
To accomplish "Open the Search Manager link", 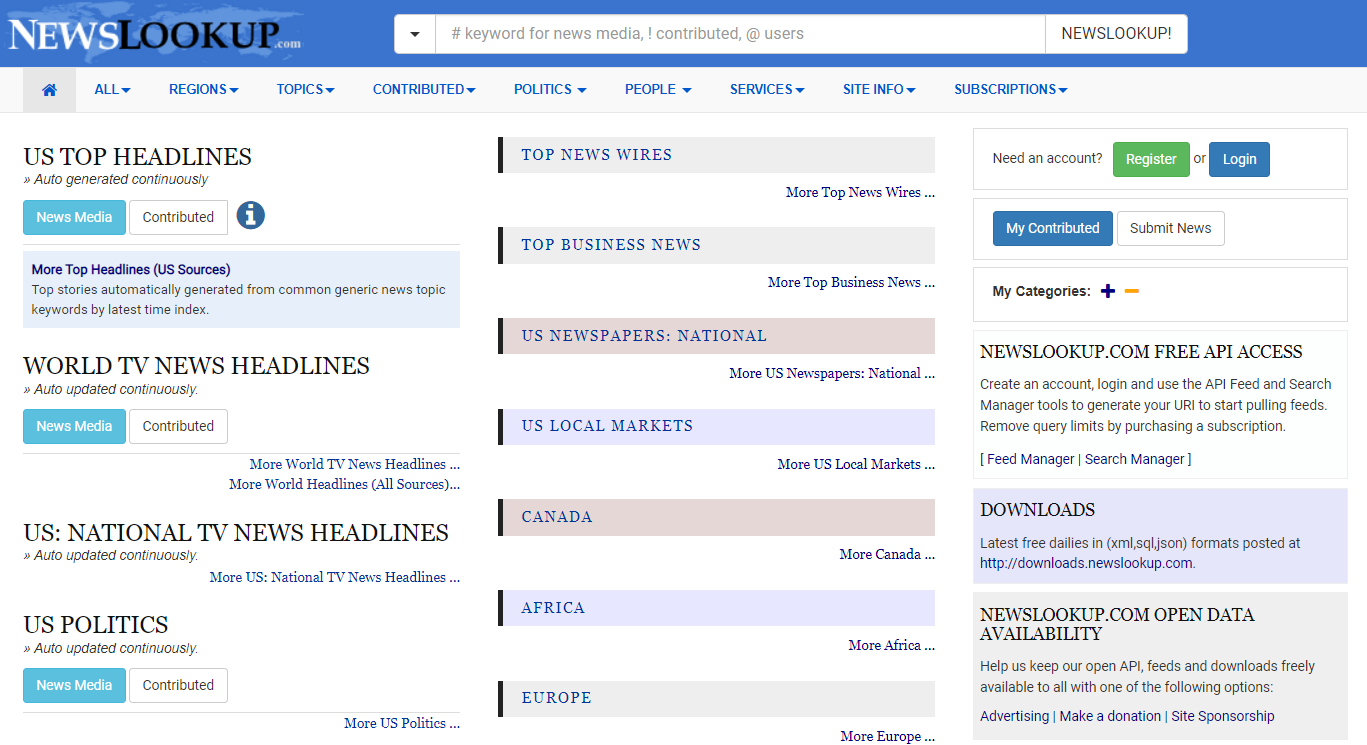I will (x=1135, y=459).
